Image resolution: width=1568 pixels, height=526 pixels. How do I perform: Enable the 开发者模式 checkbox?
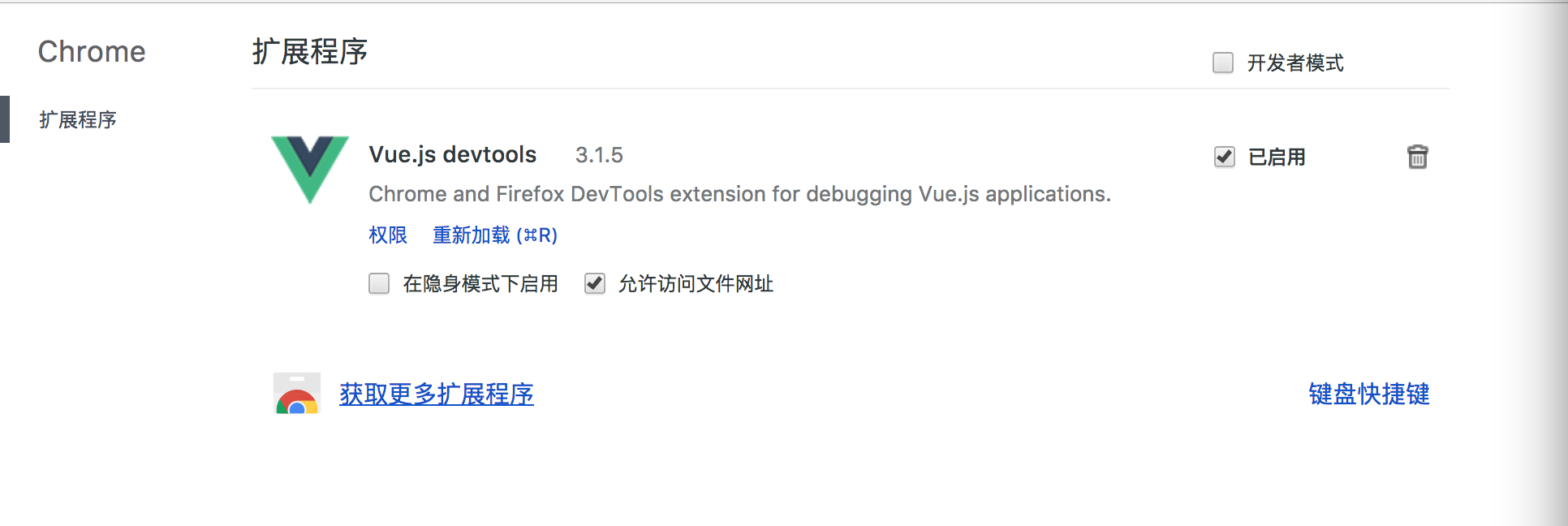pos(1223,63)
